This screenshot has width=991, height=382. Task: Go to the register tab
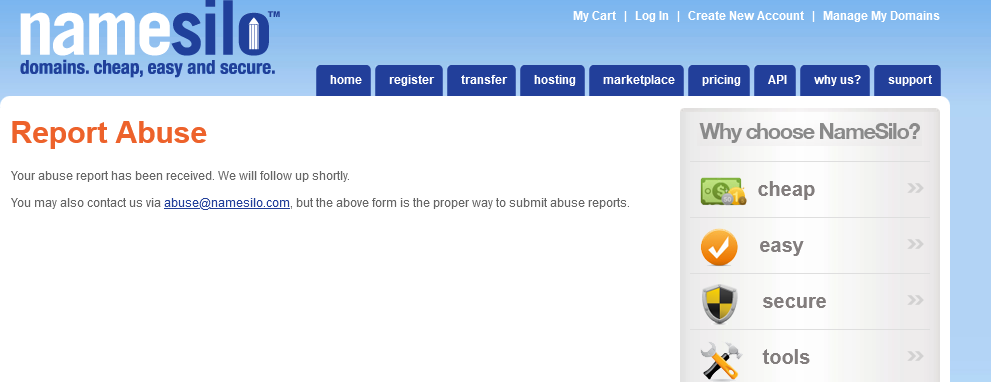pos(409,80)
